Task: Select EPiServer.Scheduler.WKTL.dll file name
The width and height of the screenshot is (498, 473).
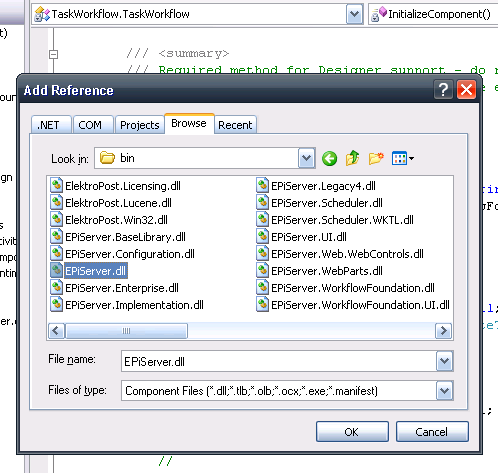Action: pyautogui.click(x=342, y=220)
